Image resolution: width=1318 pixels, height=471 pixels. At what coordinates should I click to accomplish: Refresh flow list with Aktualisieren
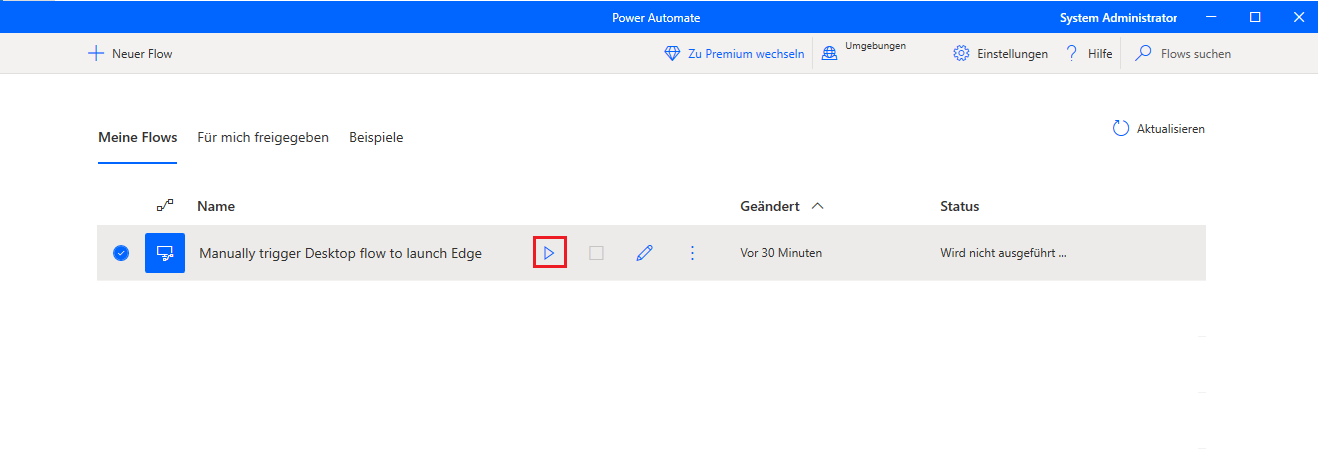tap(1159, 129)
